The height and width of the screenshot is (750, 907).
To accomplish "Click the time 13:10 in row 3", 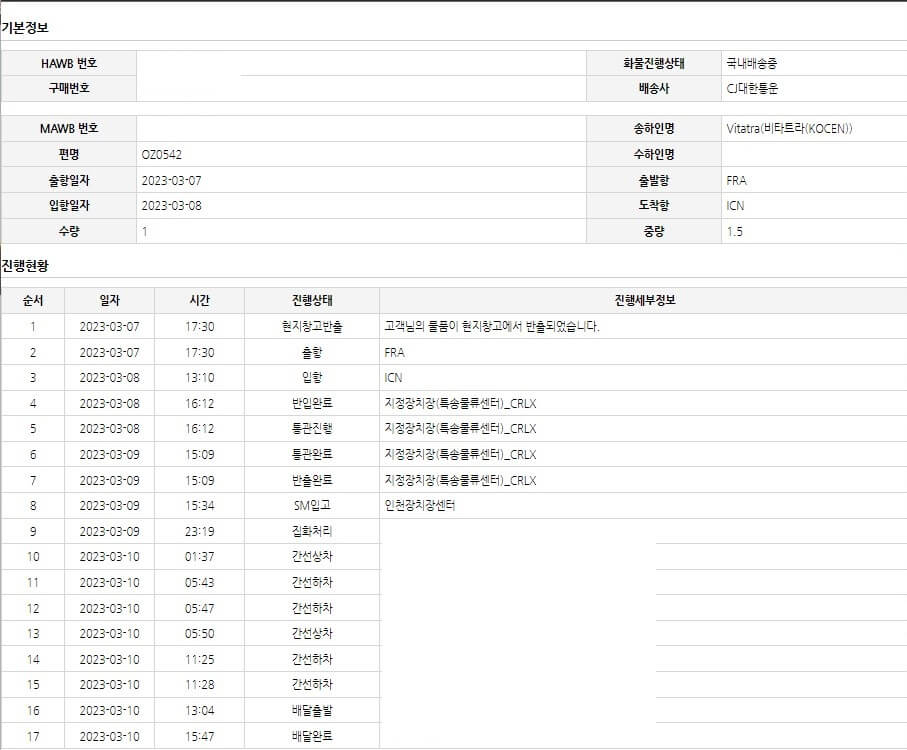I will 200,377.
